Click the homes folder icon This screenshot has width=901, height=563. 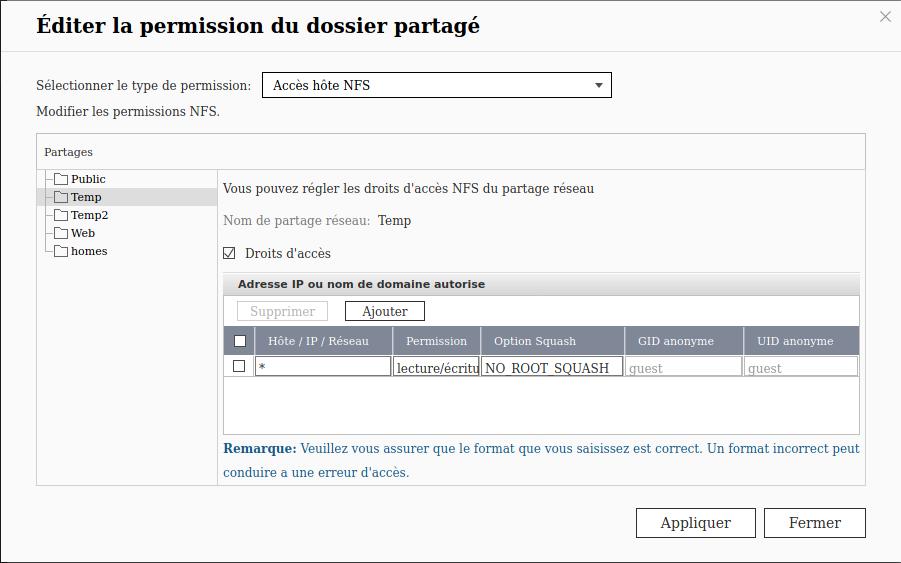click(61, 252)
